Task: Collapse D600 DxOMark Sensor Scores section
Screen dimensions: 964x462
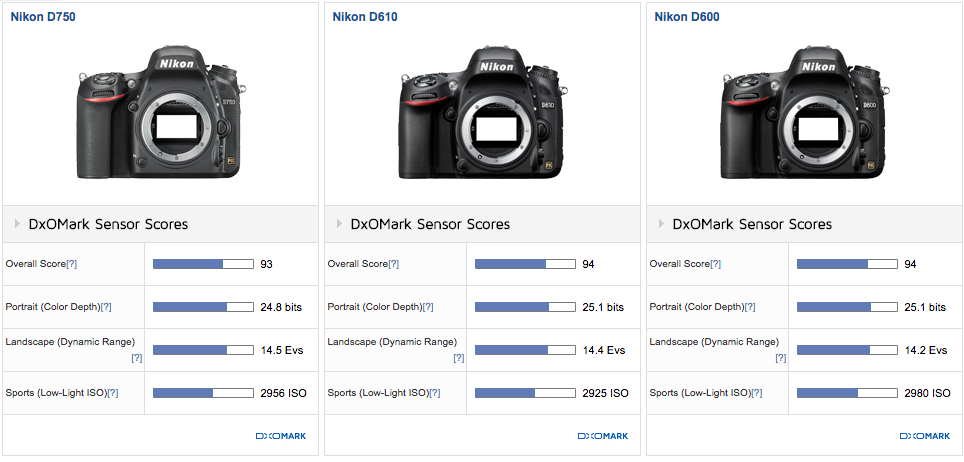Action: pyautogui.click(x=661, y=224)
